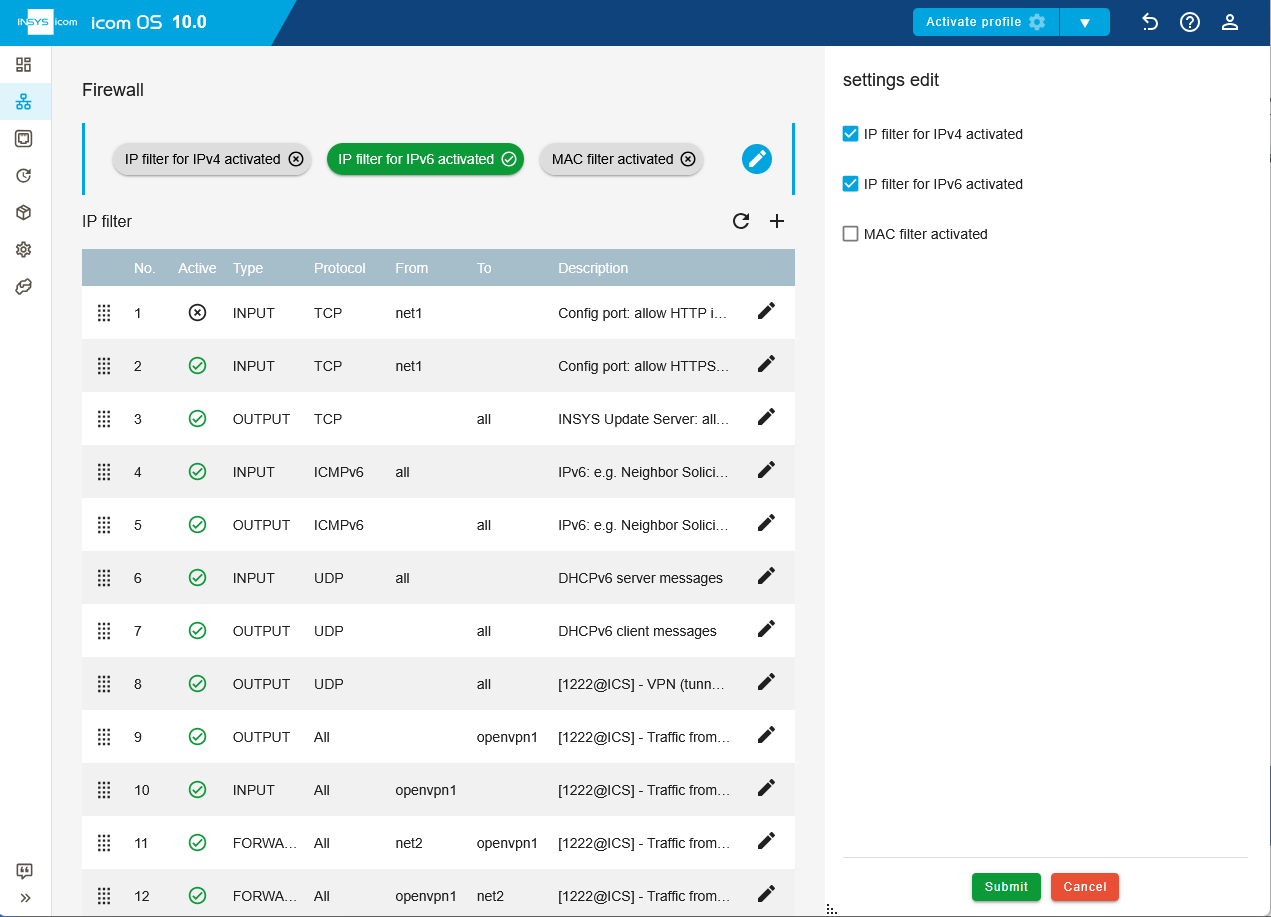1271x917 pixels.
Task: Open the Network sidebar icon
Action: tap(24, 102)
